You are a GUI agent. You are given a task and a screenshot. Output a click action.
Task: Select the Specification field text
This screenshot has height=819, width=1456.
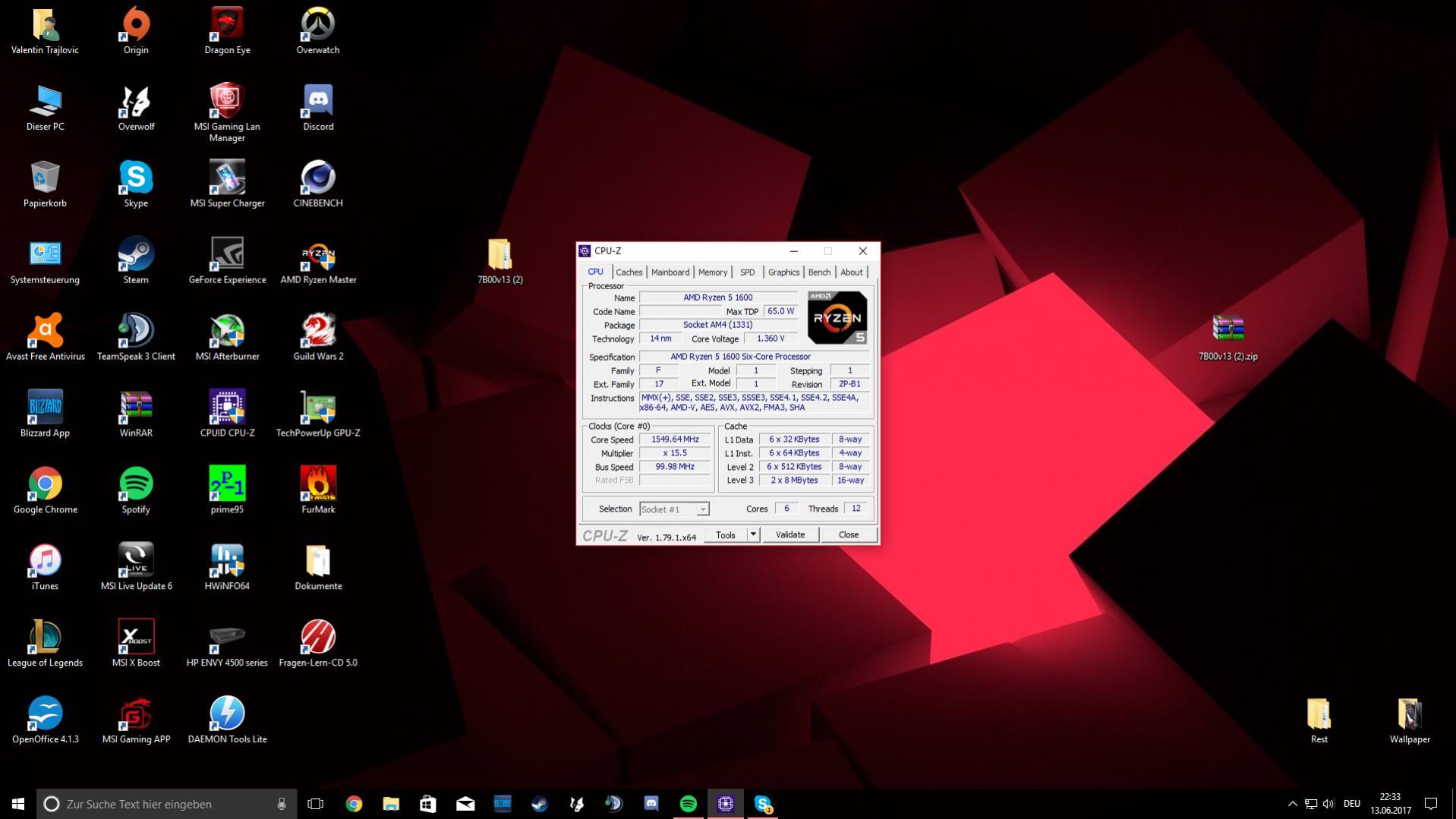[x=755, y=357]
